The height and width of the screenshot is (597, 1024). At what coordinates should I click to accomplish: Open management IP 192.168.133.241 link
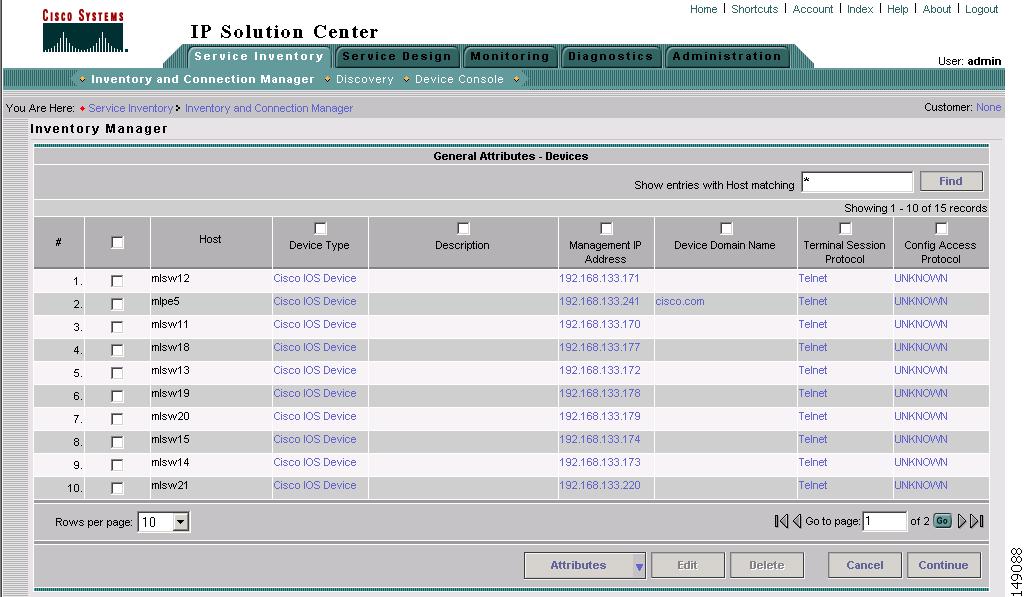(x=600, y=301)
